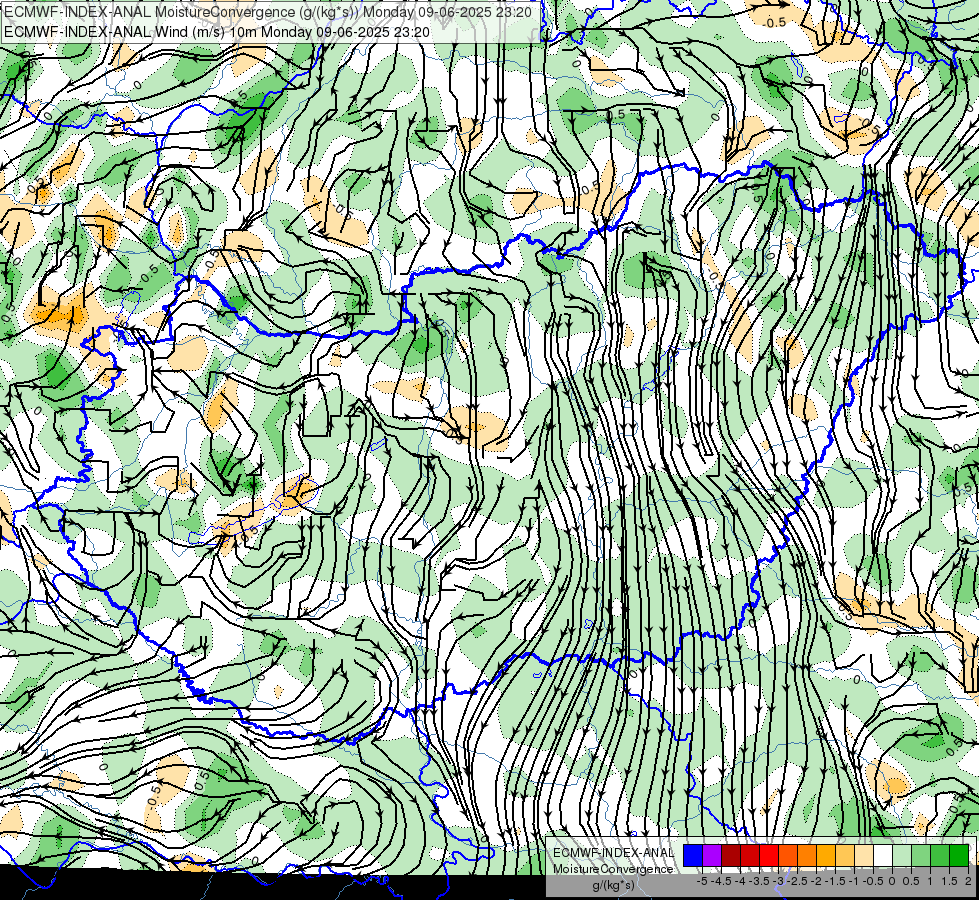Click the legend tick value -5
The width and height of the screenshot is (979, 900).
pyautogui.click(x=702, y=881)
